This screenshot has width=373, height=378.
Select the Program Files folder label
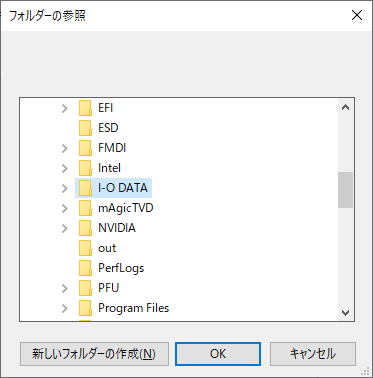134,308
